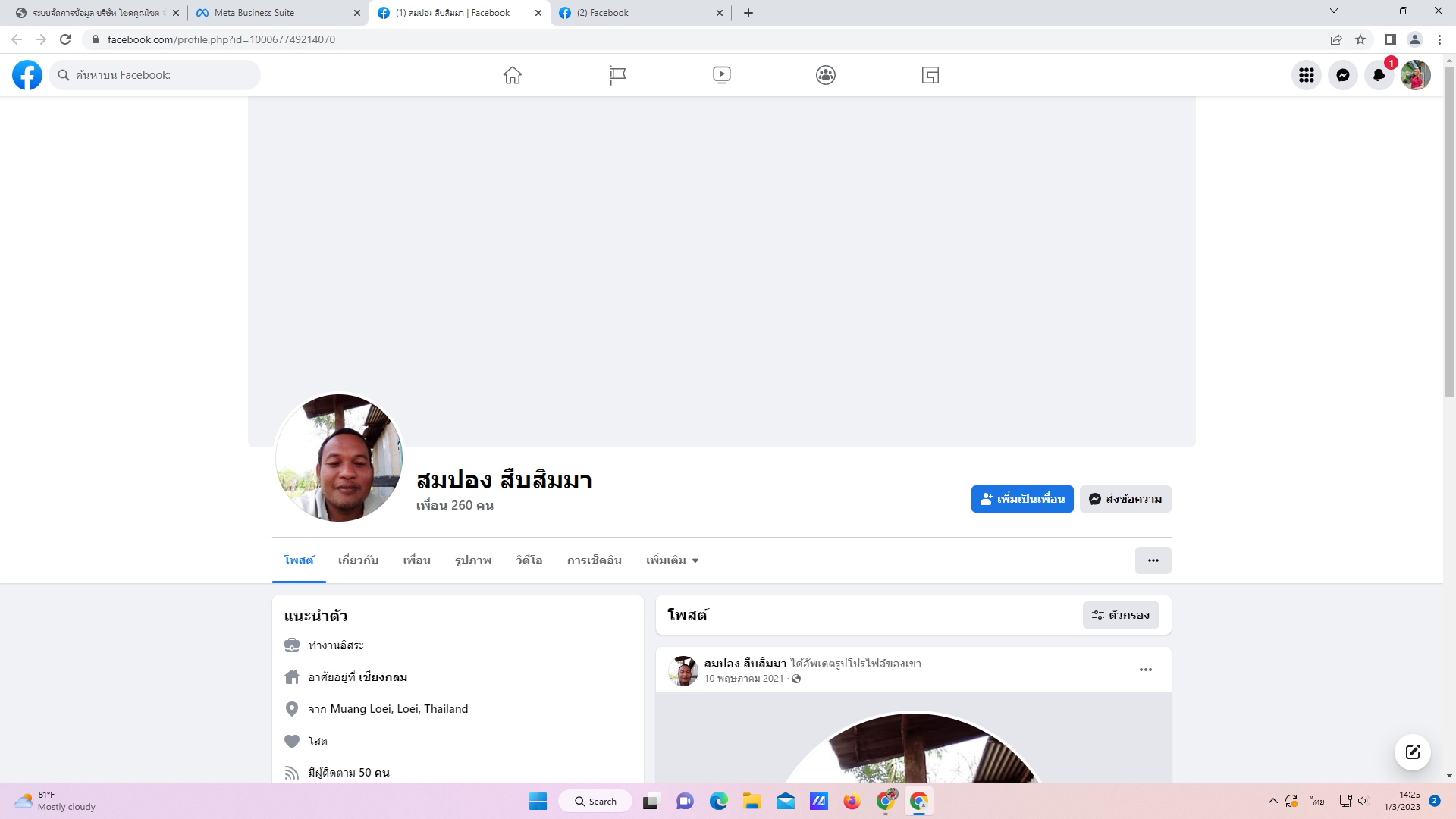Viewport: 1456px width, 819px height.
Task: Open Groups icon in top bar
Action: coord(826,75)
